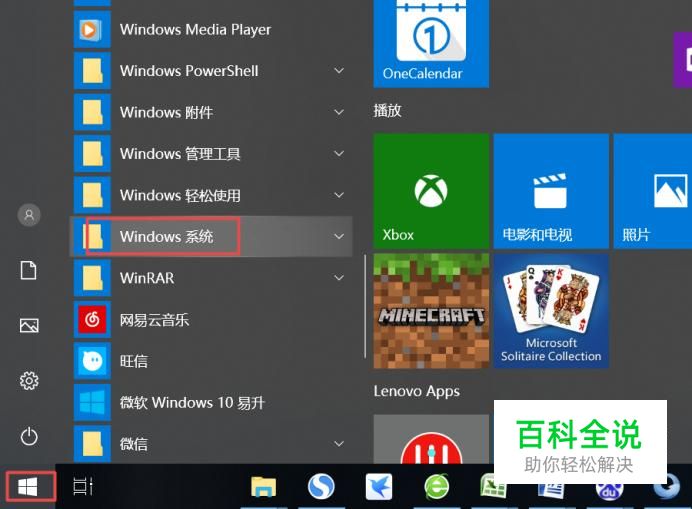Click the 网易云音乐 label

[154, 320]
